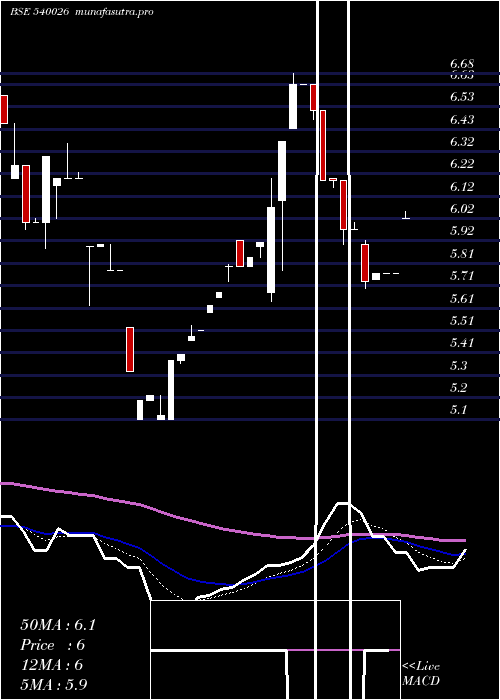
Task: Click the 6.22 price label
Action: (462, 164)
